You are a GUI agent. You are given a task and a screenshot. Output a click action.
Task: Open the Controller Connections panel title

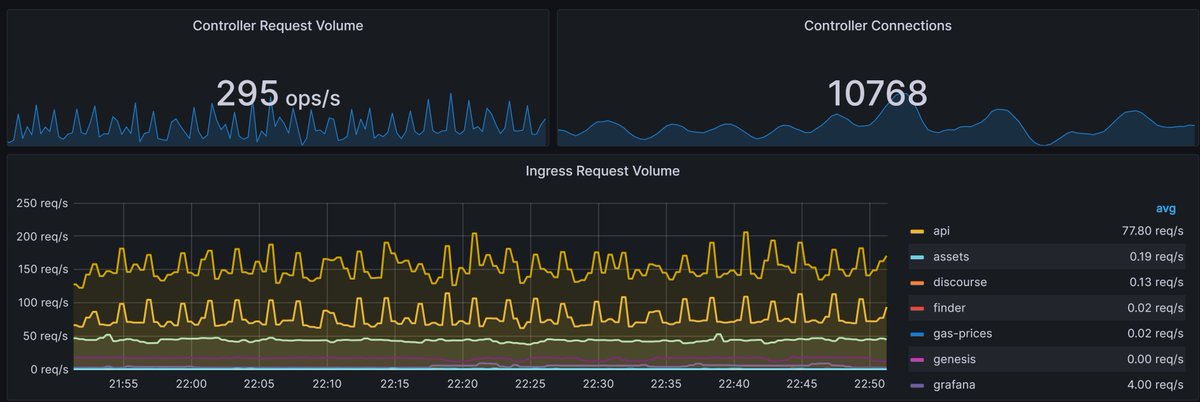tap(877, 26)
